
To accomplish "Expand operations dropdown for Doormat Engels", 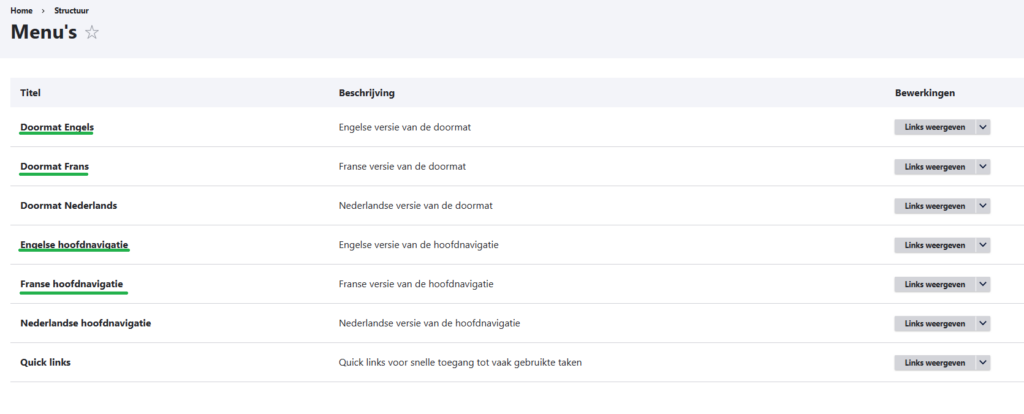I will pos(983,127).
